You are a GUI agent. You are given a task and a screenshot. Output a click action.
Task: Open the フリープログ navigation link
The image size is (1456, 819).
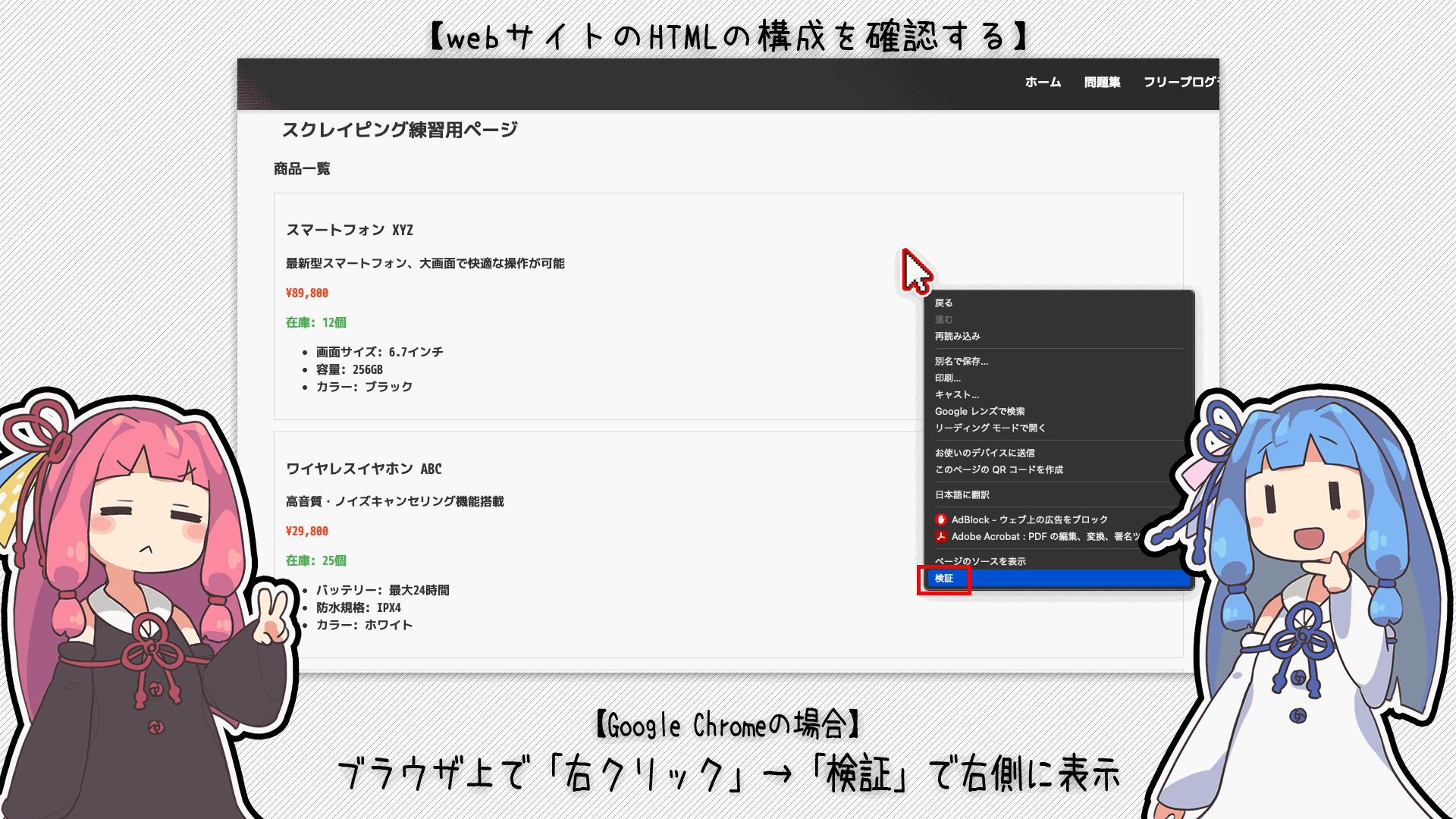[1181, 82]
